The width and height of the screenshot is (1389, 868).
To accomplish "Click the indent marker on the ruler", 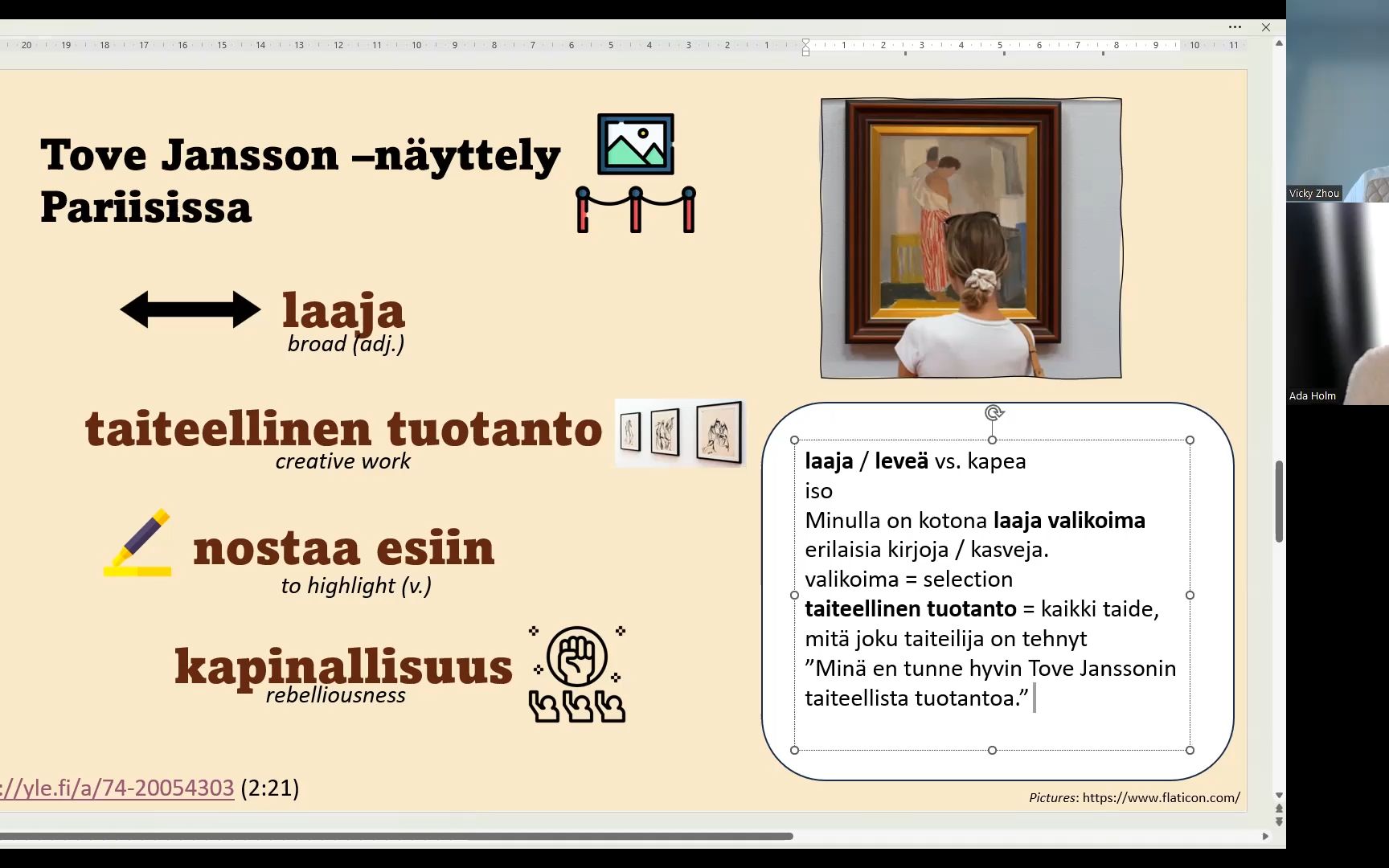I will click(x=805, y=47).
